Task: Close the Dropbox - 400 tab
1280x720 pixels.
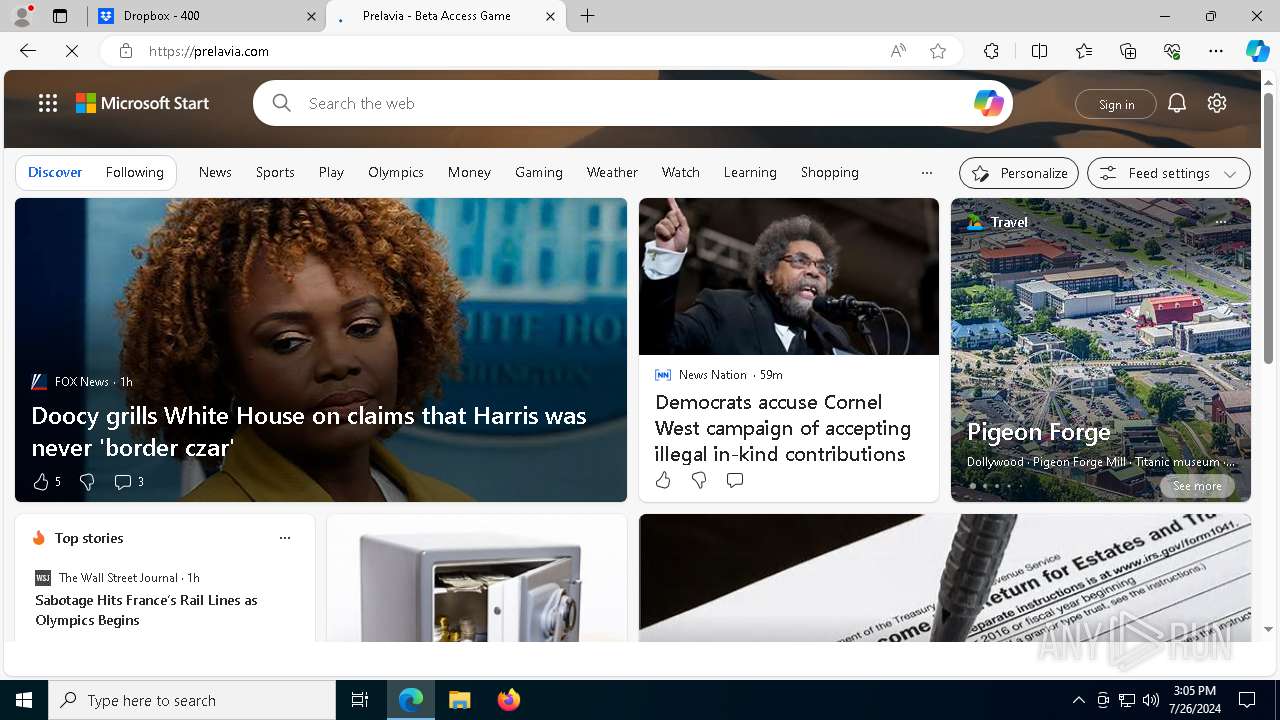Action: (x=311, y=16)
